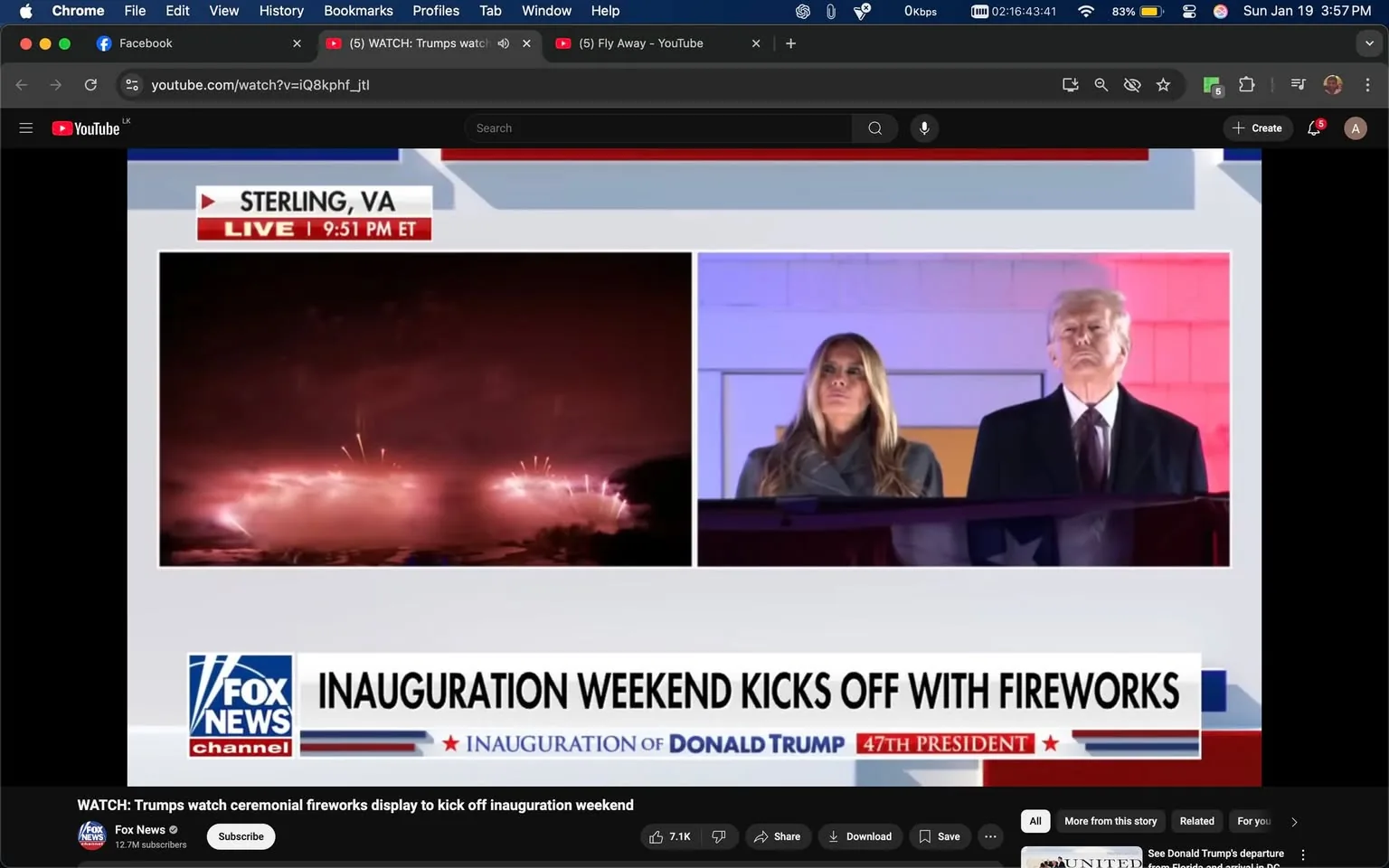
Task: Select the voice search microphone icon
Action: pyautogui.click(x=923, y=127)
